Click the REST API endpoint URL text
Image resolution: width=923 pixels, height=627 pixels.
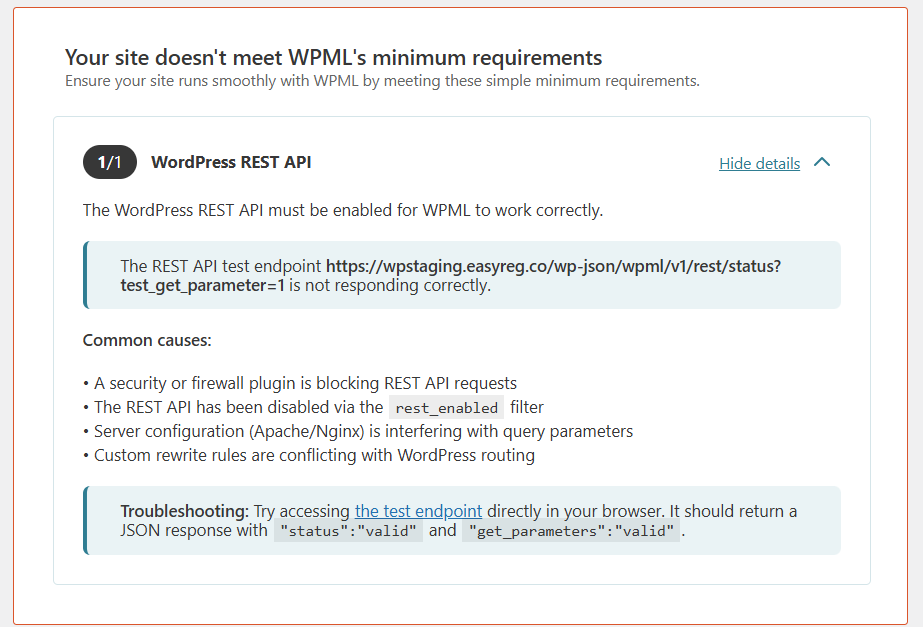coord(451,276)
